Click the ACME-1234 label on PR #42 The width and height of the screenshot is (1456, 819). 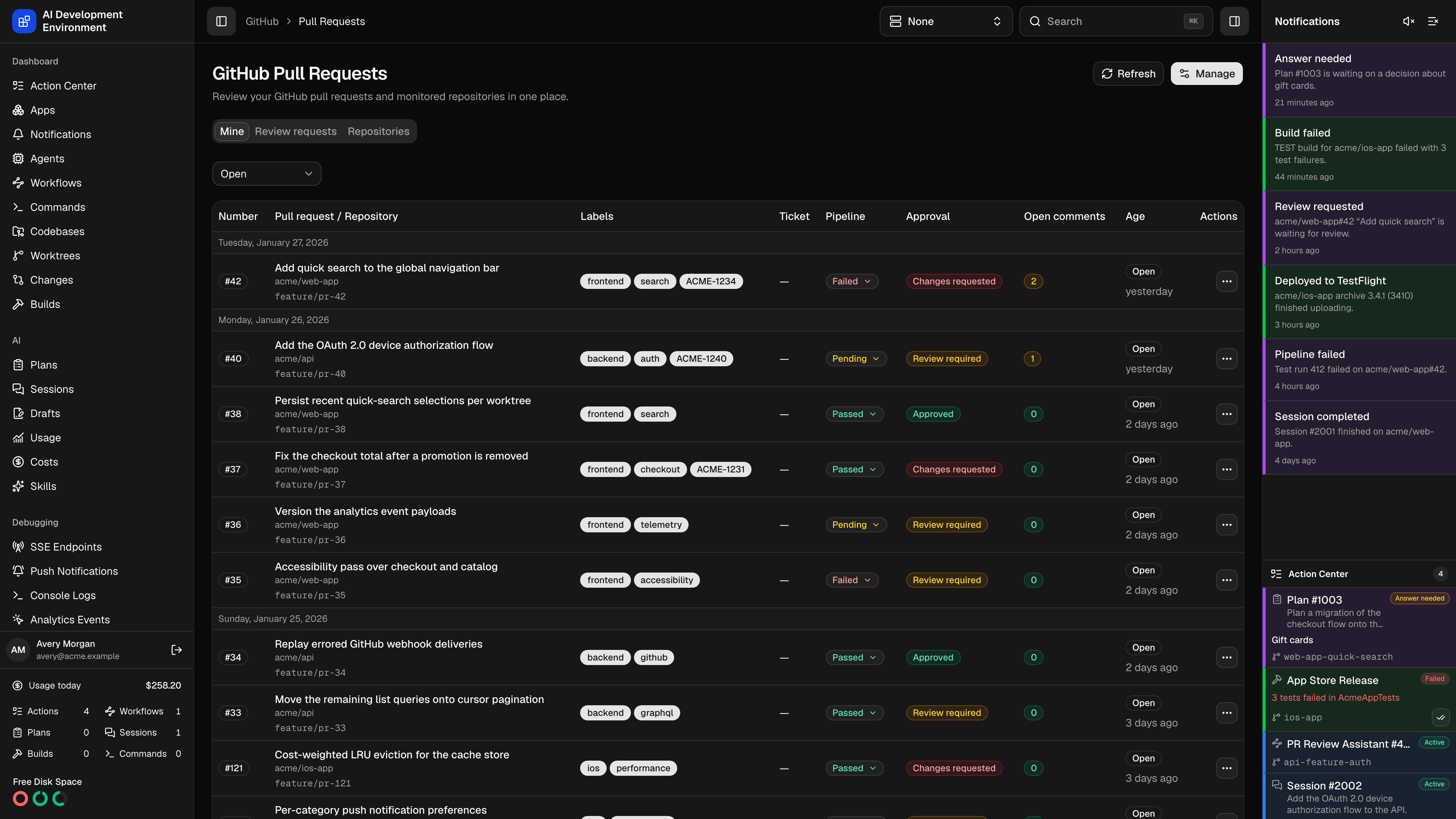[711, 281]
